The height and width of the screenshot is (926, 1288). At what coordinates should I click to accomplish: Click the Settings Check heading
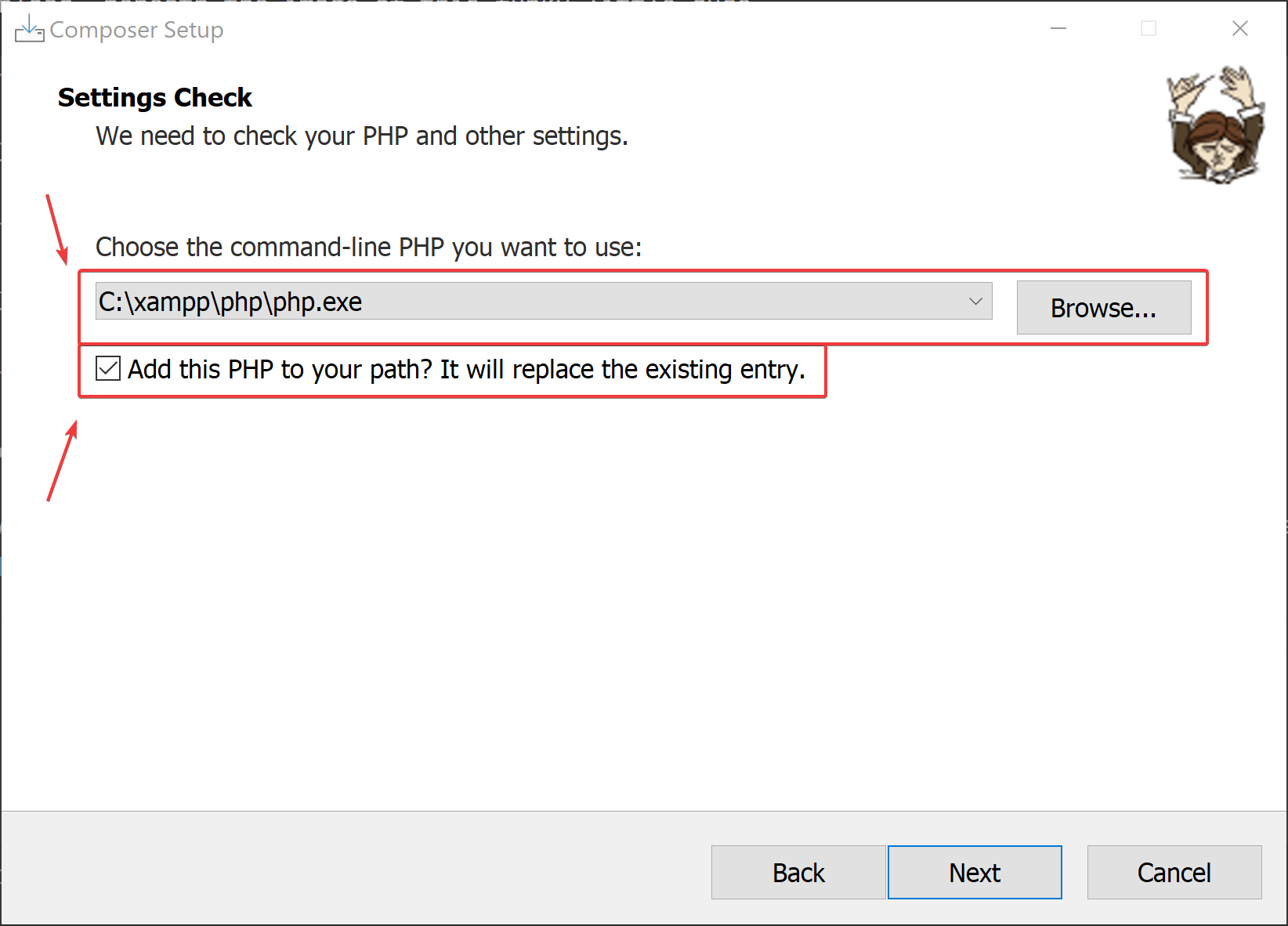tap(155, 97)
